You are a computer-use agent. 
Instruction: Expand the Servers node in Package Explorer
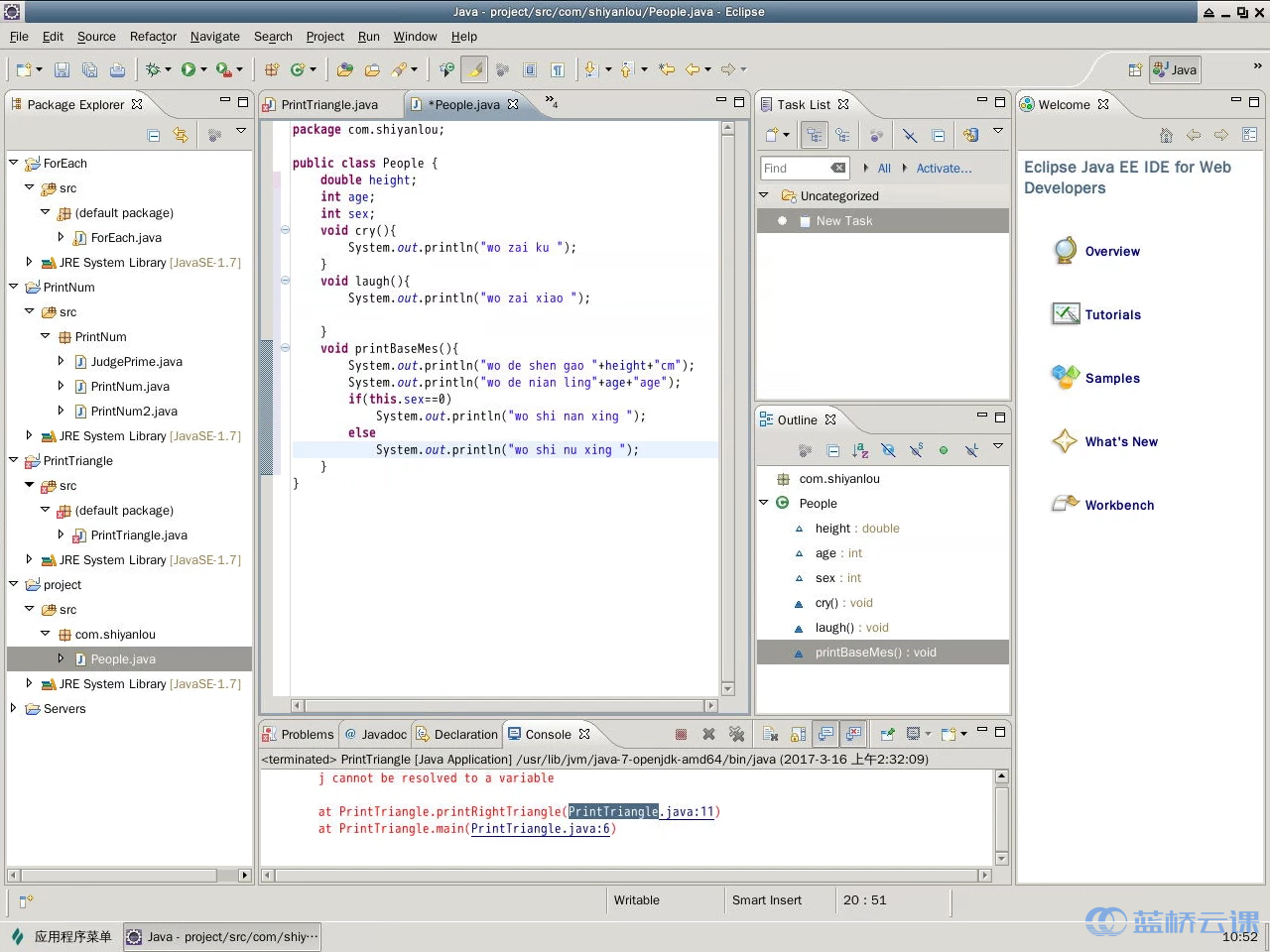pos(14,708)
